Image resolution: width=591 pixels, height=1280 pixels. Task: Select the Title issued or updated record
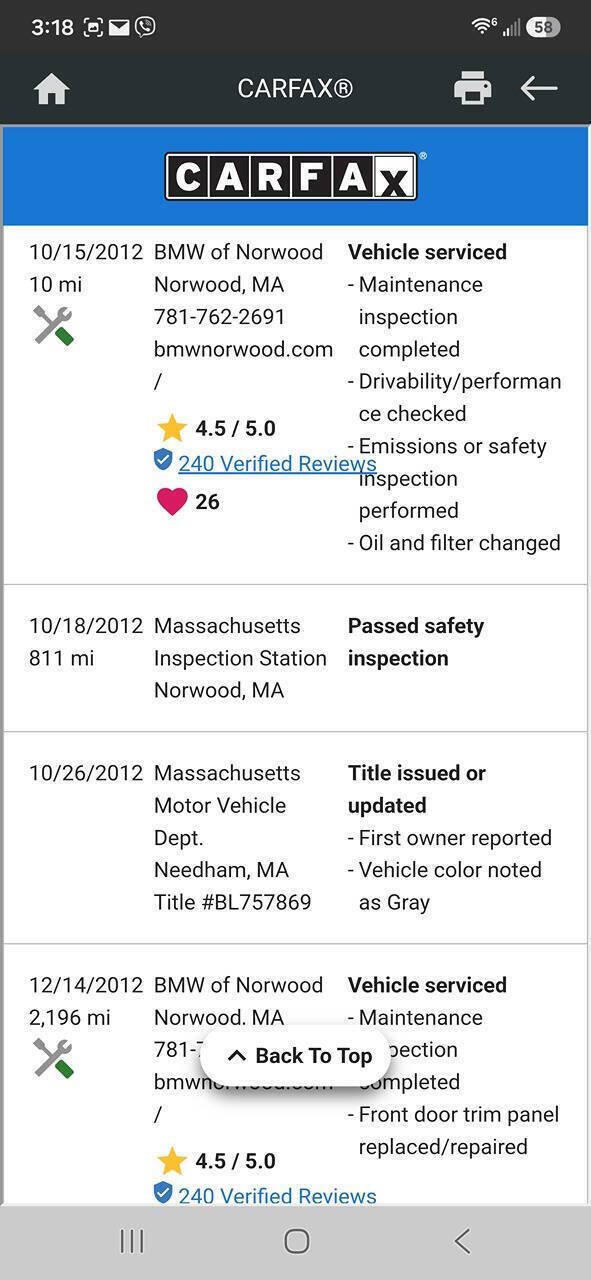pos(295,838)
